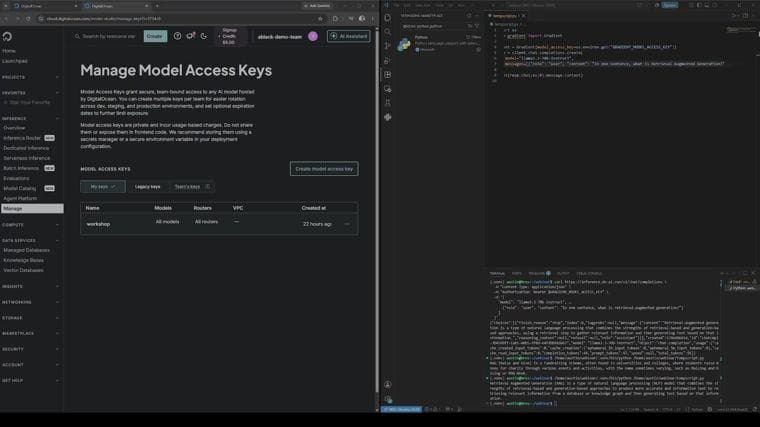Reload the page with the browser refresh icon
This screenshot has width=760, height=427.
coord(28,19)
